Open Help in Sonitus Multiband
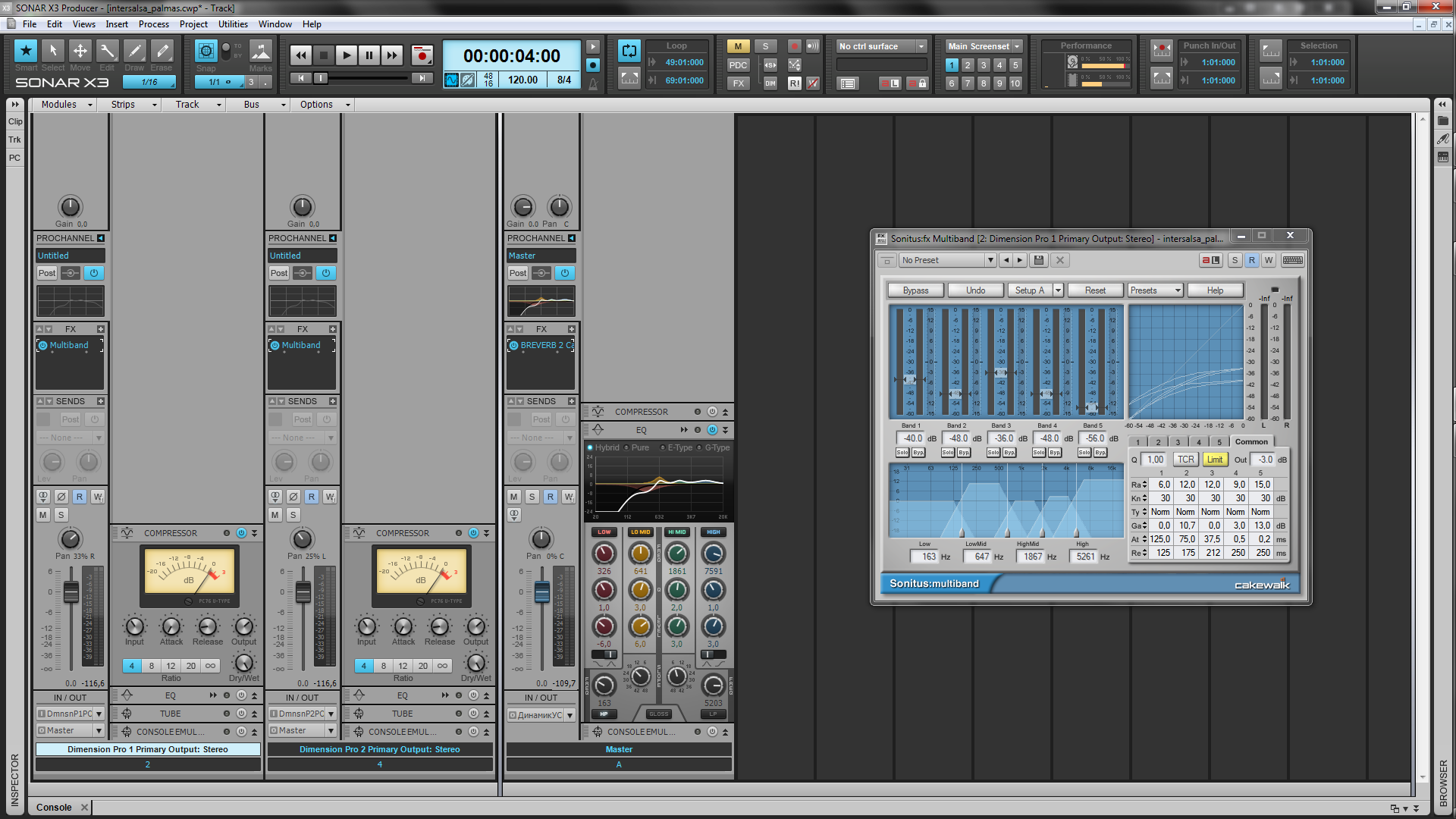 (1215, 290)
